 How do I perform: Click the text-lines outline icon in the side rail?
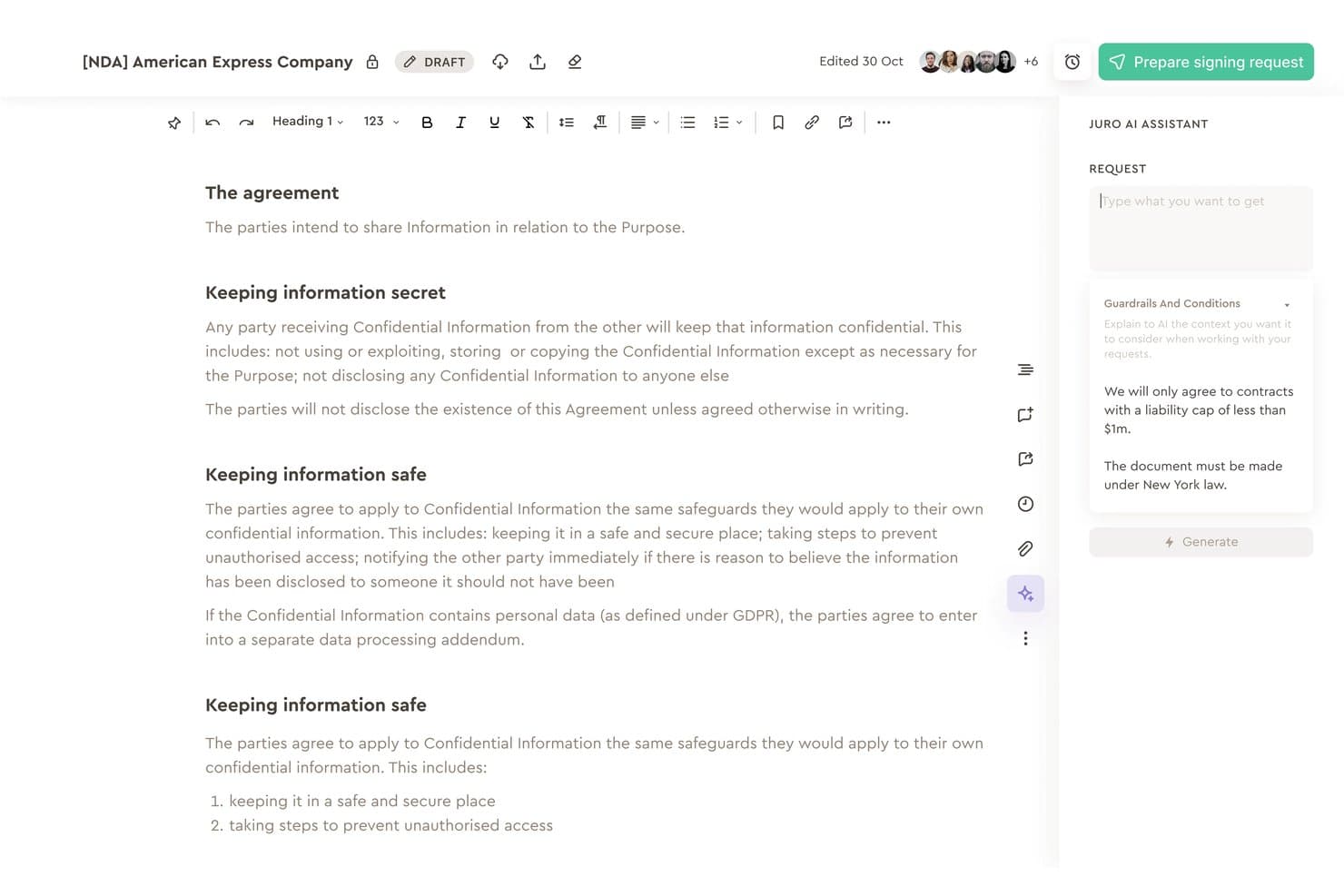[x=1025, y=369]
